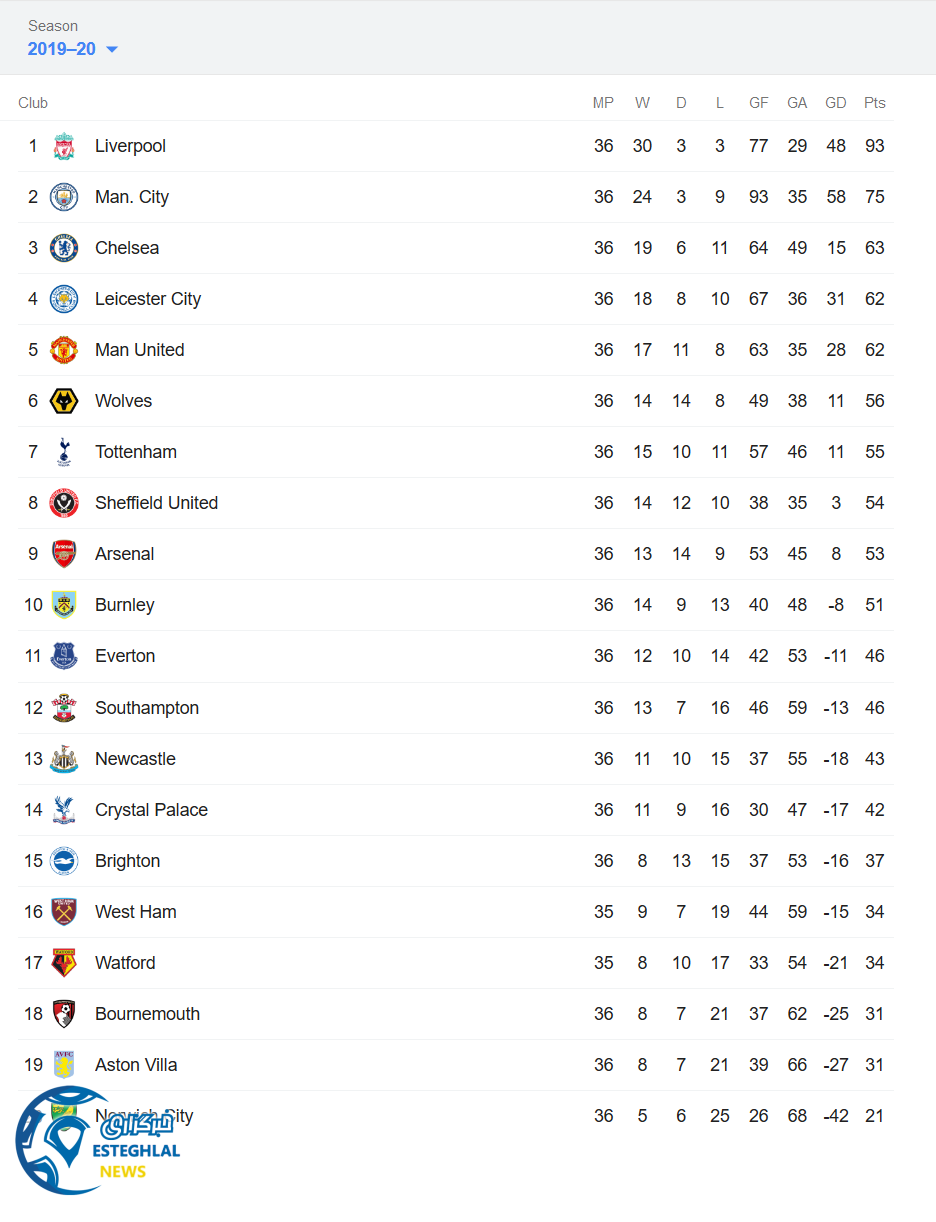This screenshot has width=936, height=1222.
Task: Click the Leicester City crest icon
Action: pyautogui.click(x=64, y=299)
